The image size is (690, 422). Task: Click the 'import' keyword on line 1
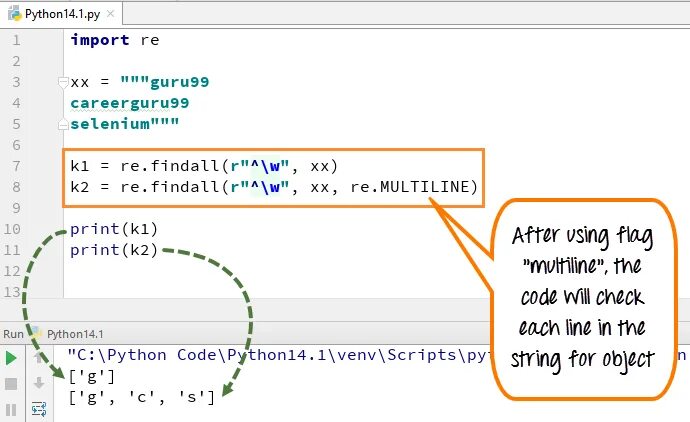[100, 40]
